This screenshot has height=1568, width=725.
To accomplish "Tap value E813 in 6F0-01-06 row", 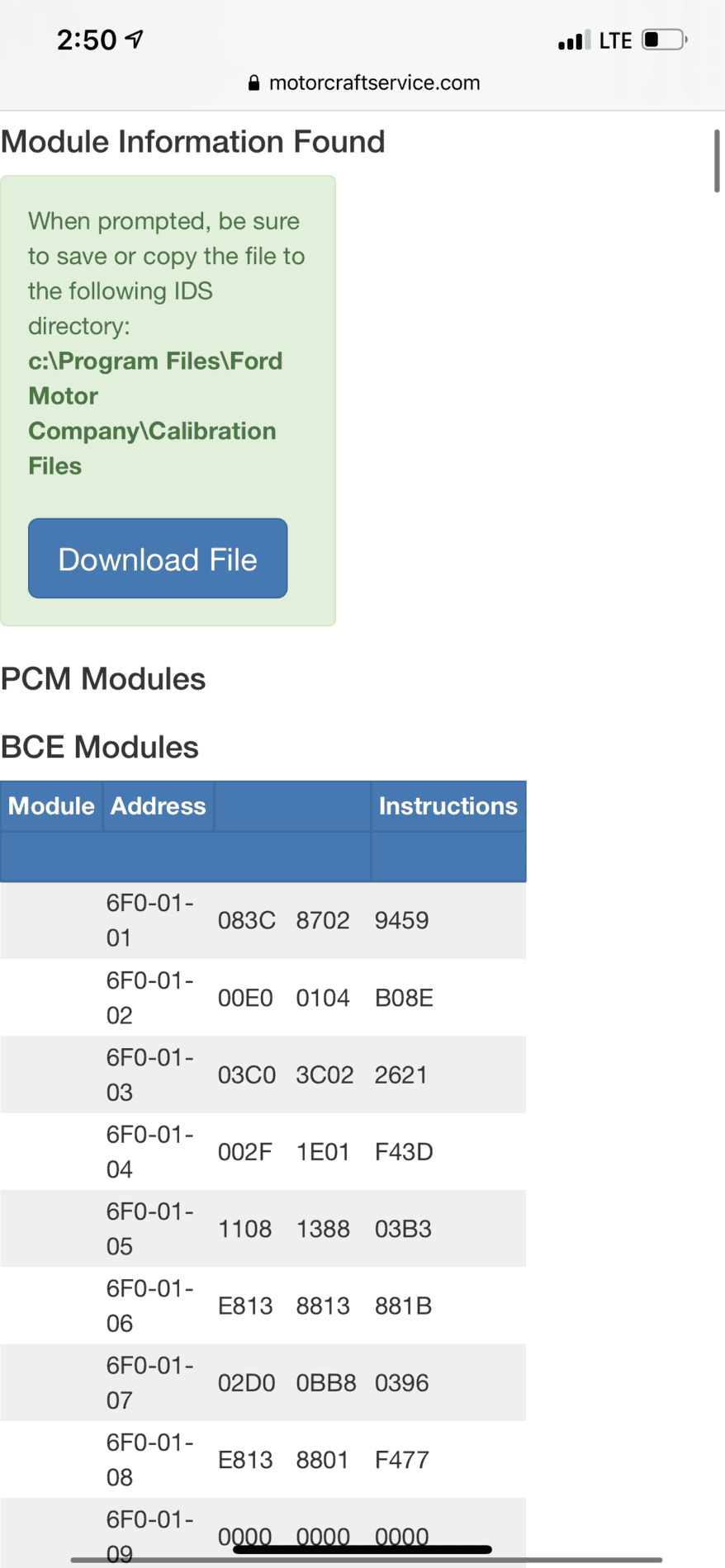I will point(245,1306).
